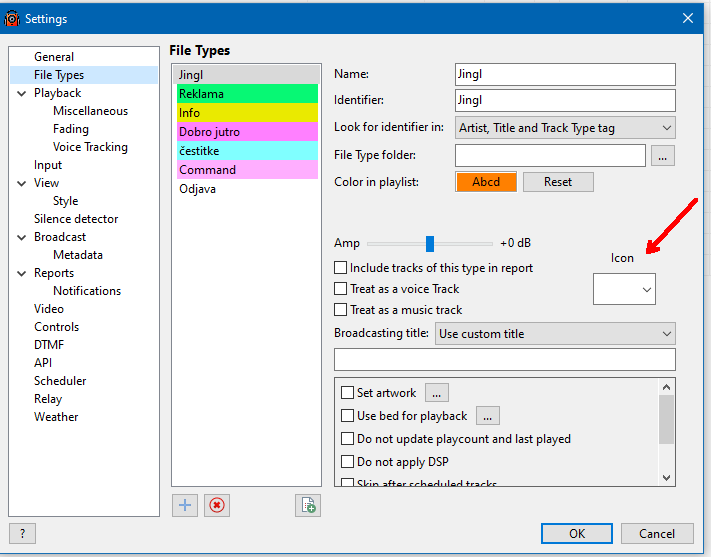Screen dimensions: 711x557
Task: Enable Include tracks of this type in report
Action: (342, 268)
